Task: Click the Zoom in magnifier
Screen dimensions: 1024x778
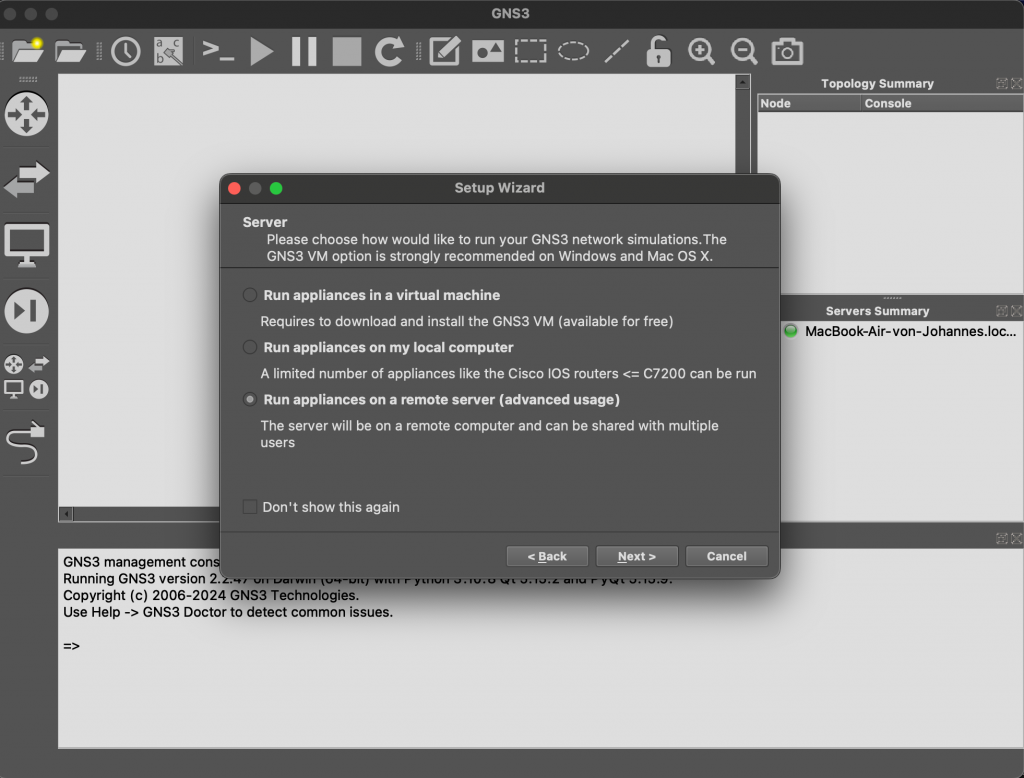Action: [701, 51]
